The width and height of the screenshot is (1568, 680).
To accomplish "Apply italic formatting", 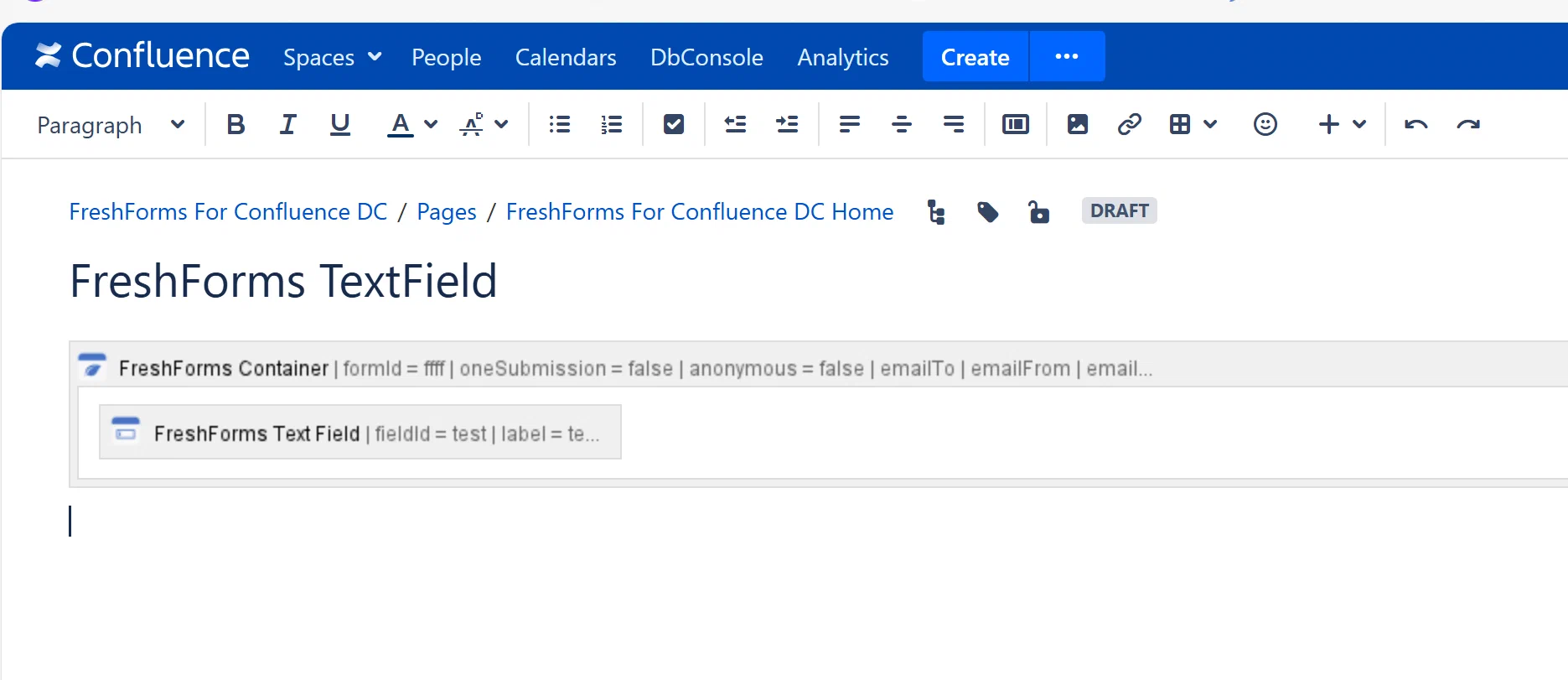I will pyautogui.click(x=288, y=125).
